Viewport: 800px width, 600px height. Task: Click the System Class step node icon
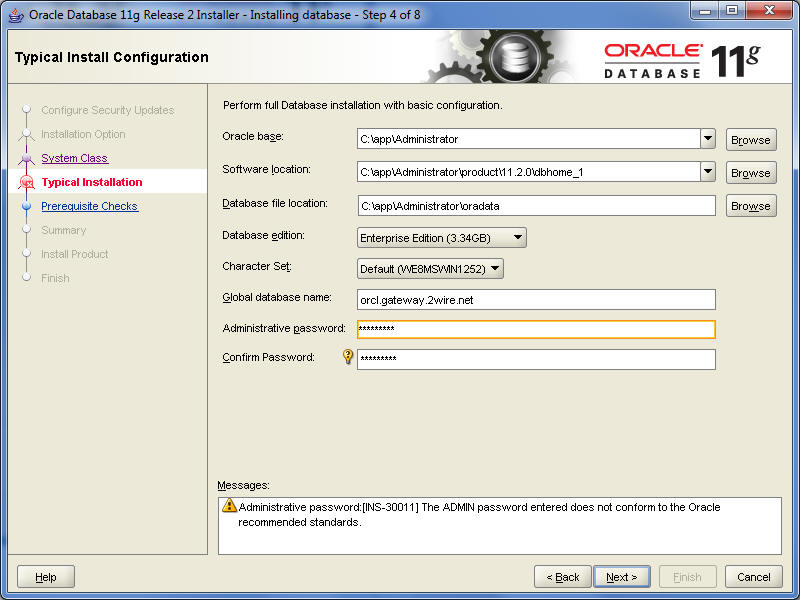click(x=27, y=158)
